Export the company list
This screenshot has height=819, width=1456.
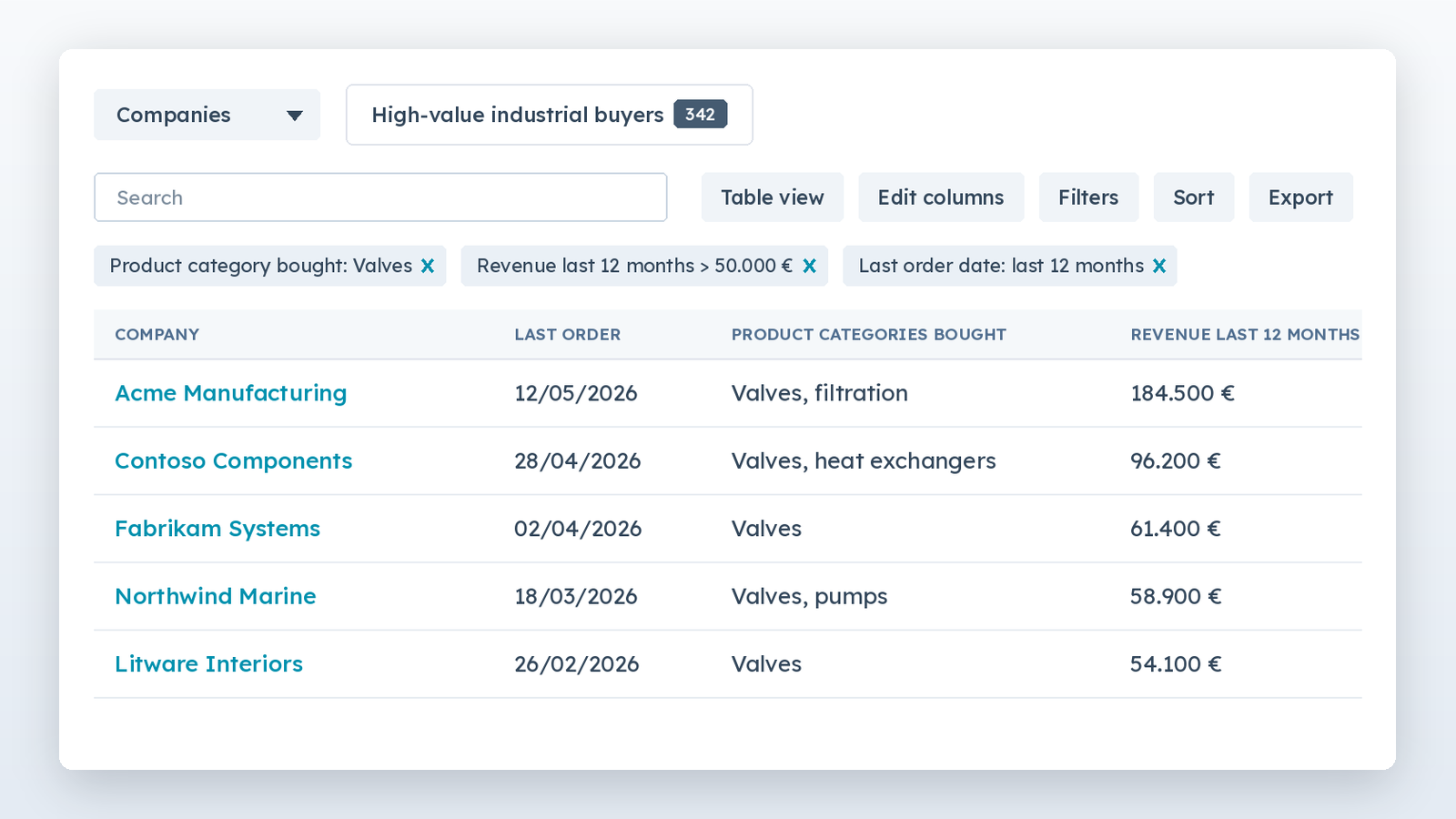1300,197
